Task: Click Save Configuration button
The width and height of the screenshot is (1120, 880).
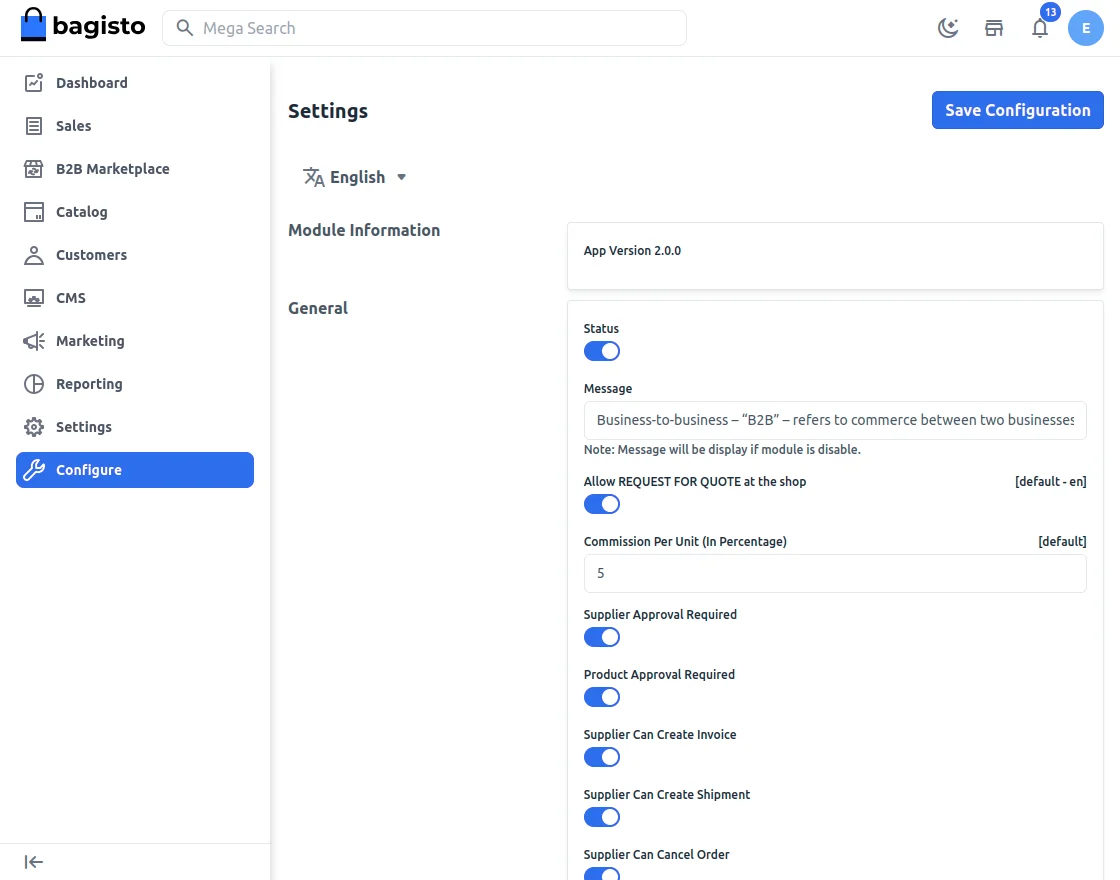Action: 1017,110
